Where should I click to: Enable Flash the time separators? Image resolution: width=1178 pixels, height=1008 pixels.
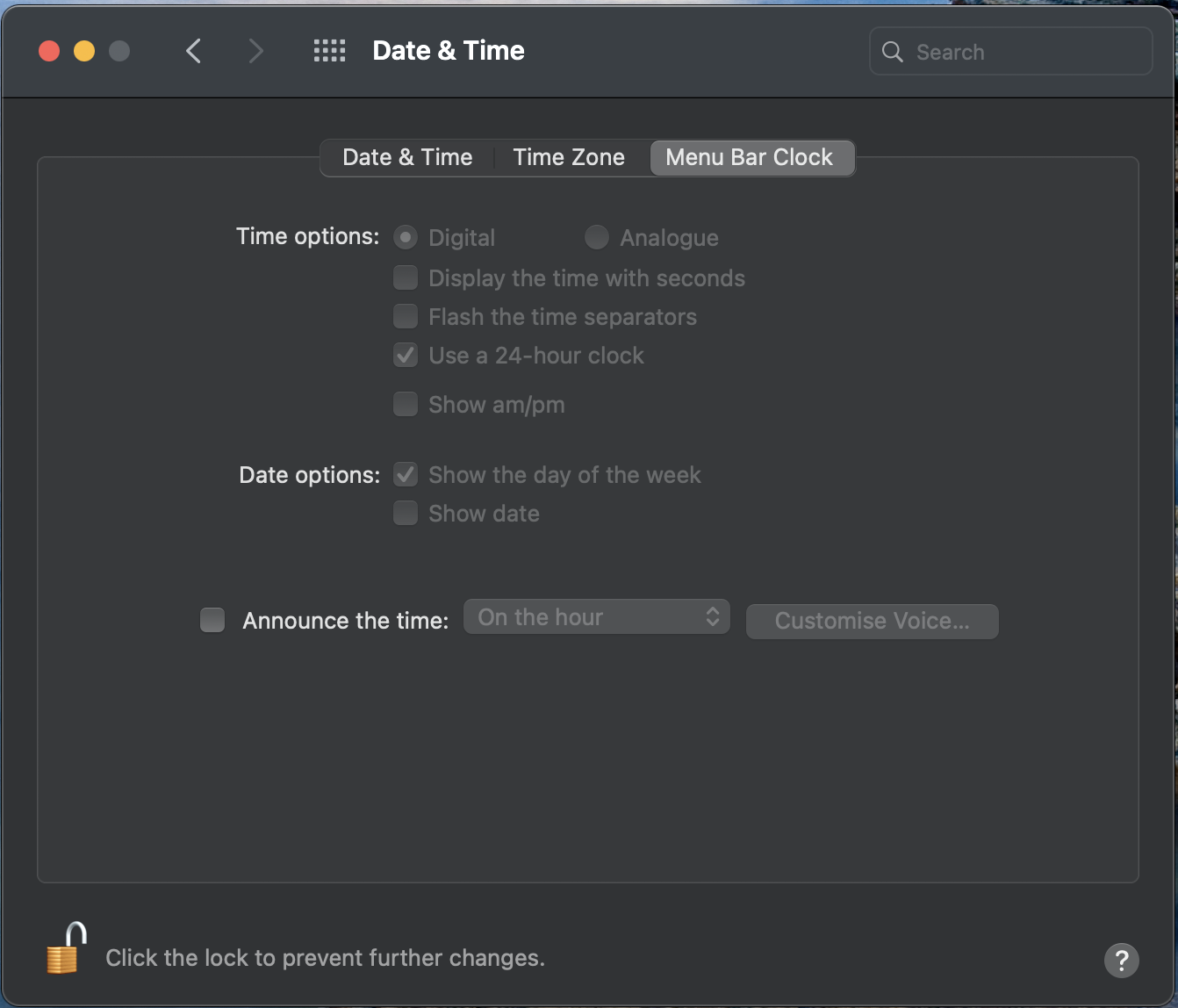click(406, 316)
